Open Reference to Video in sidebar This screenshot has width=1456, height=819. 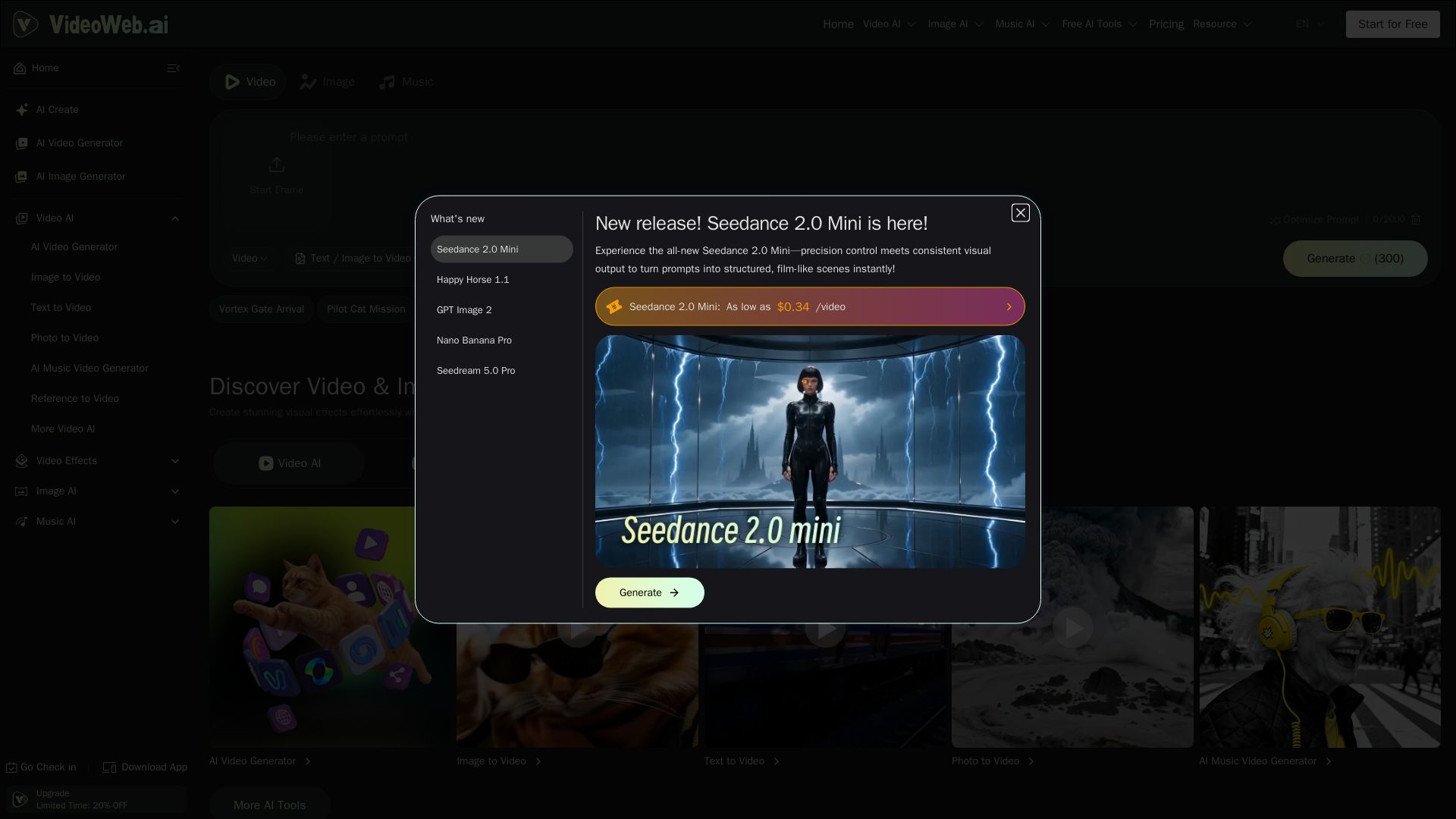[x=74, y=399]
